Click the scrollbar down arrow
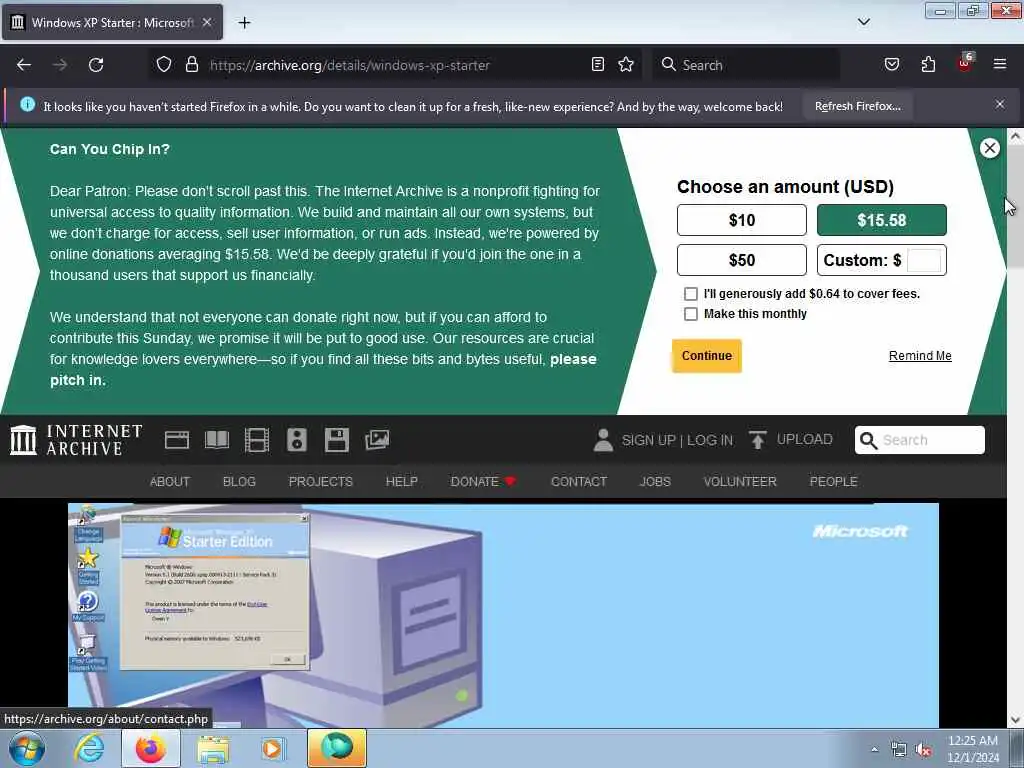1024x768 pixels. tap(1014, 720)
